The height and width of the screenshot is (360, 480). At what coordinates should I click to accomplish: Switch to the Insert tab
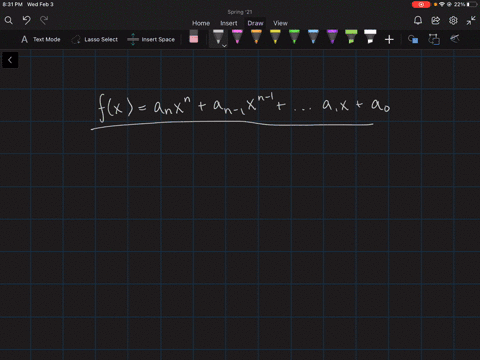tap(229, 23)
